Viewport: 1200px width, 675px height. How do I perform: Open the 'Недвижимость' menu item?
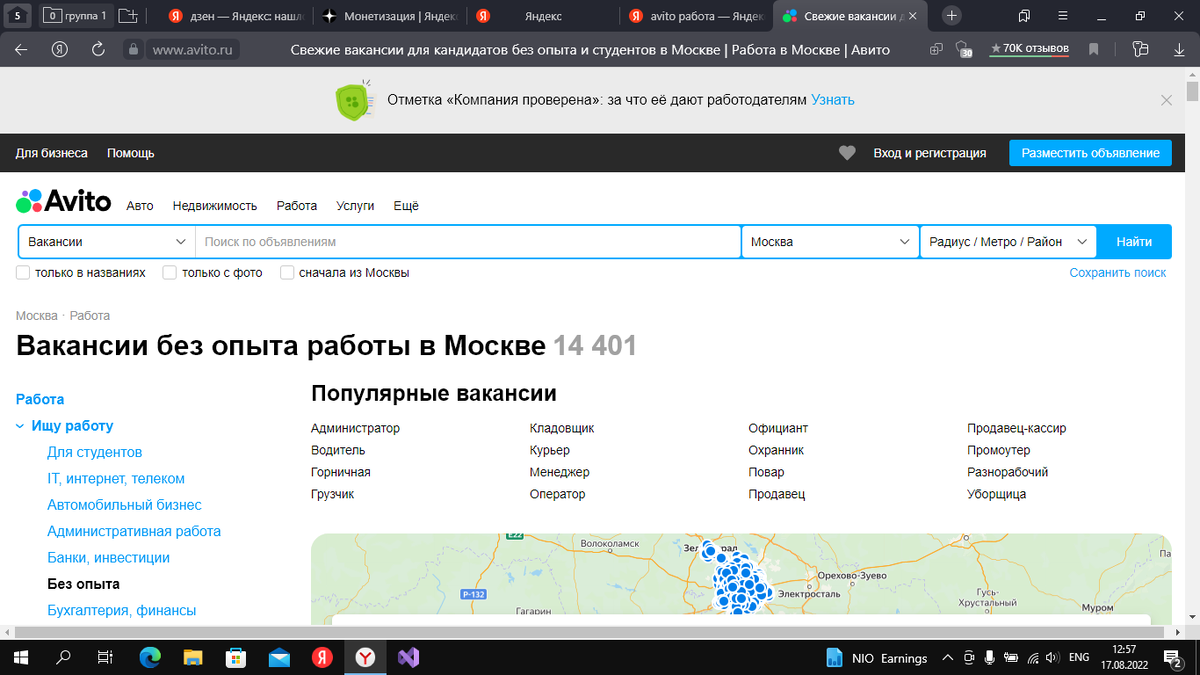pos(215,206)
